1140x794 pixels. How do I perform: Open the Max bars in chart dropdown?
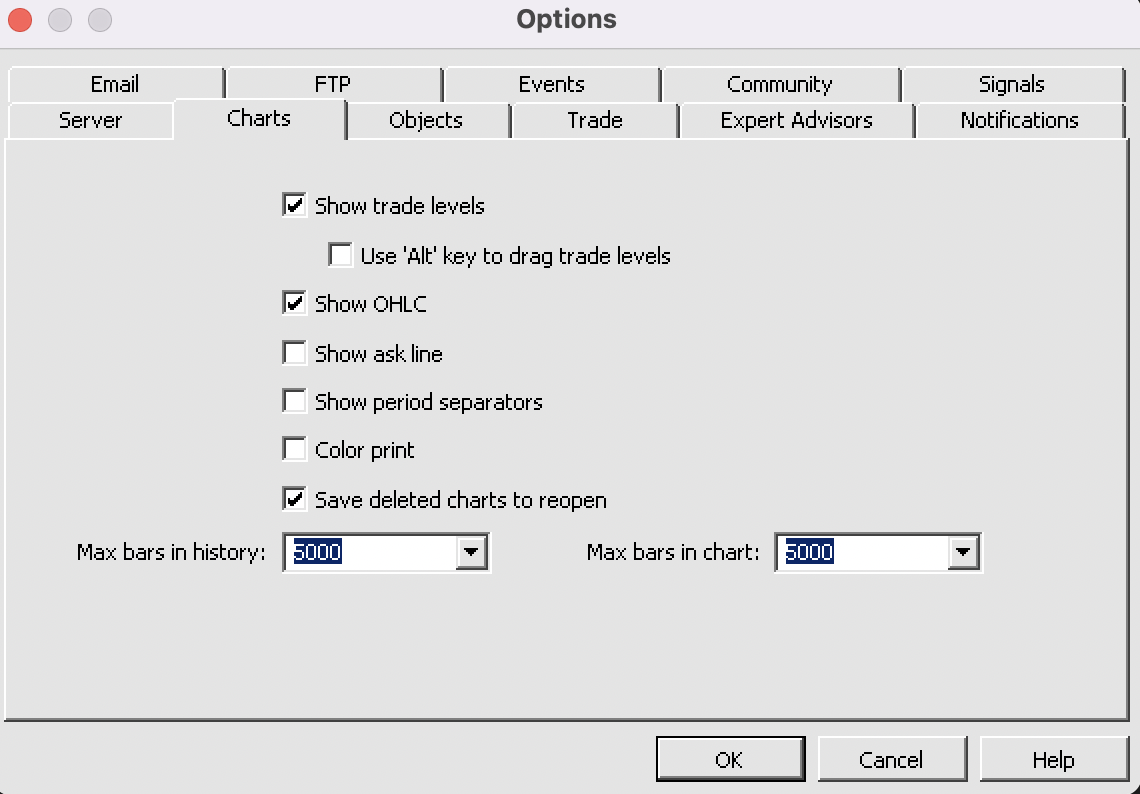[x=962, y=552]
